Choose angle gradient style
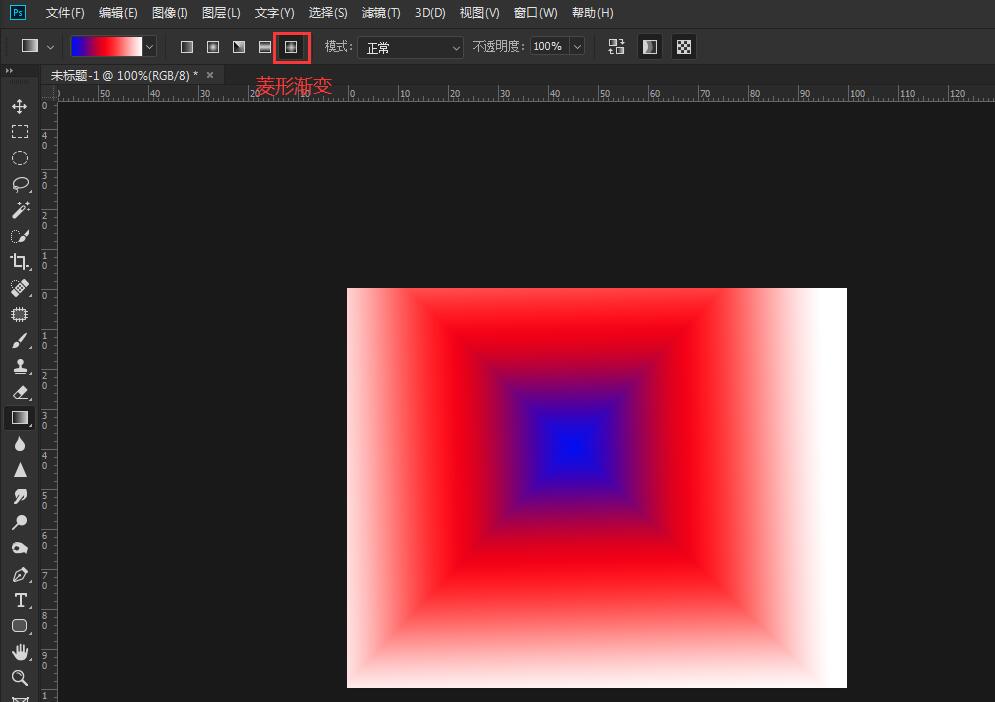 (239, 47)
